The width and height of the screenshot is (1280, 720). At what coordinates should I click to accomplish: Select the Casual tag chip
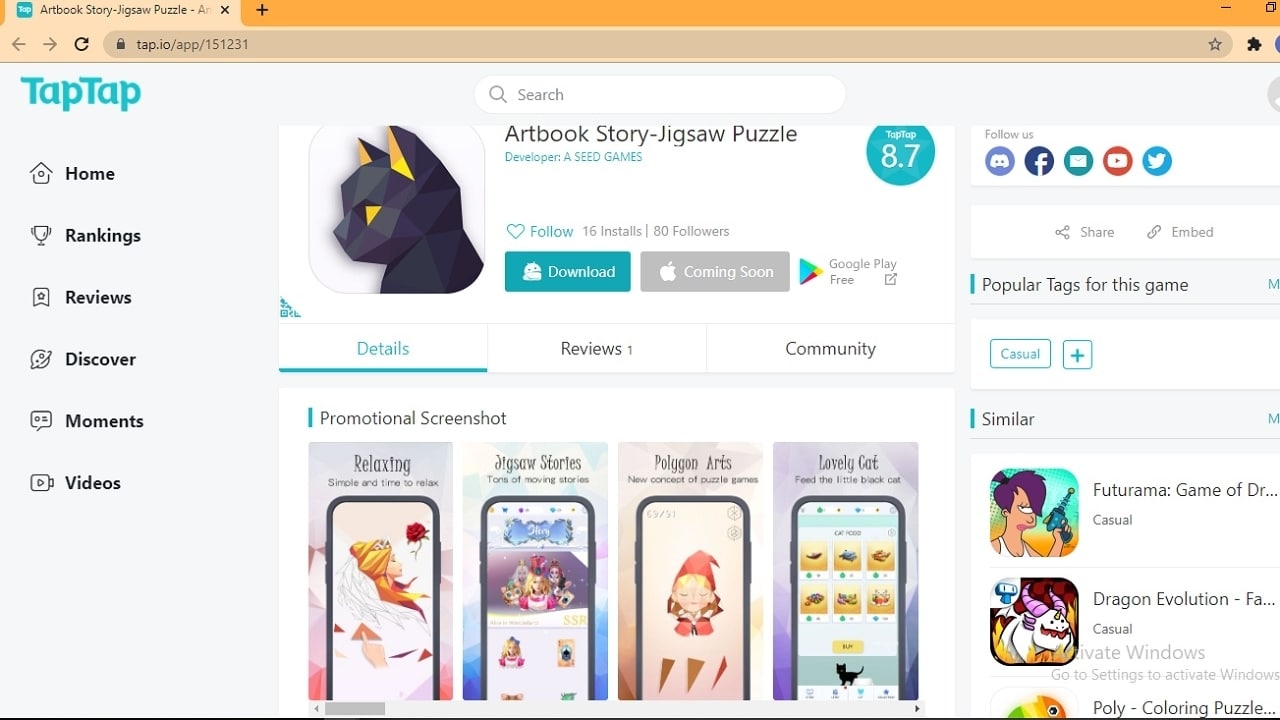pos(1020,354)
